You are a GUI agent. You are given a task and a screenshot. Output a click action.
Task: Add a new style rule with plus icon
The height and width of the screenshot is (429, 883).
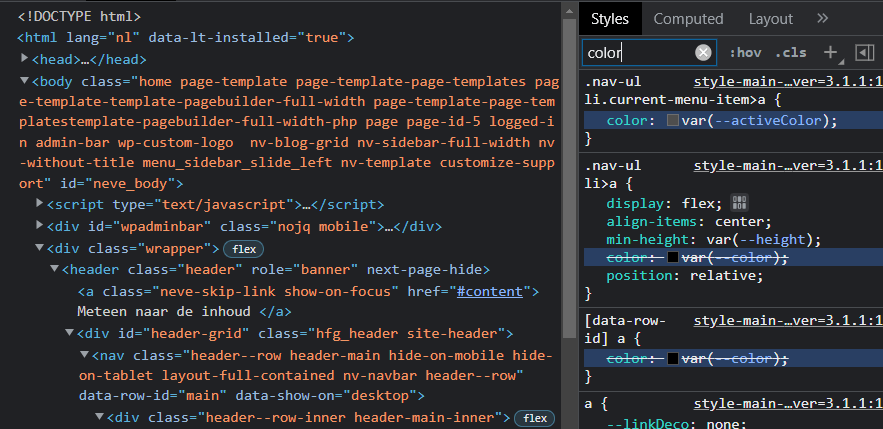coord(830,52)
